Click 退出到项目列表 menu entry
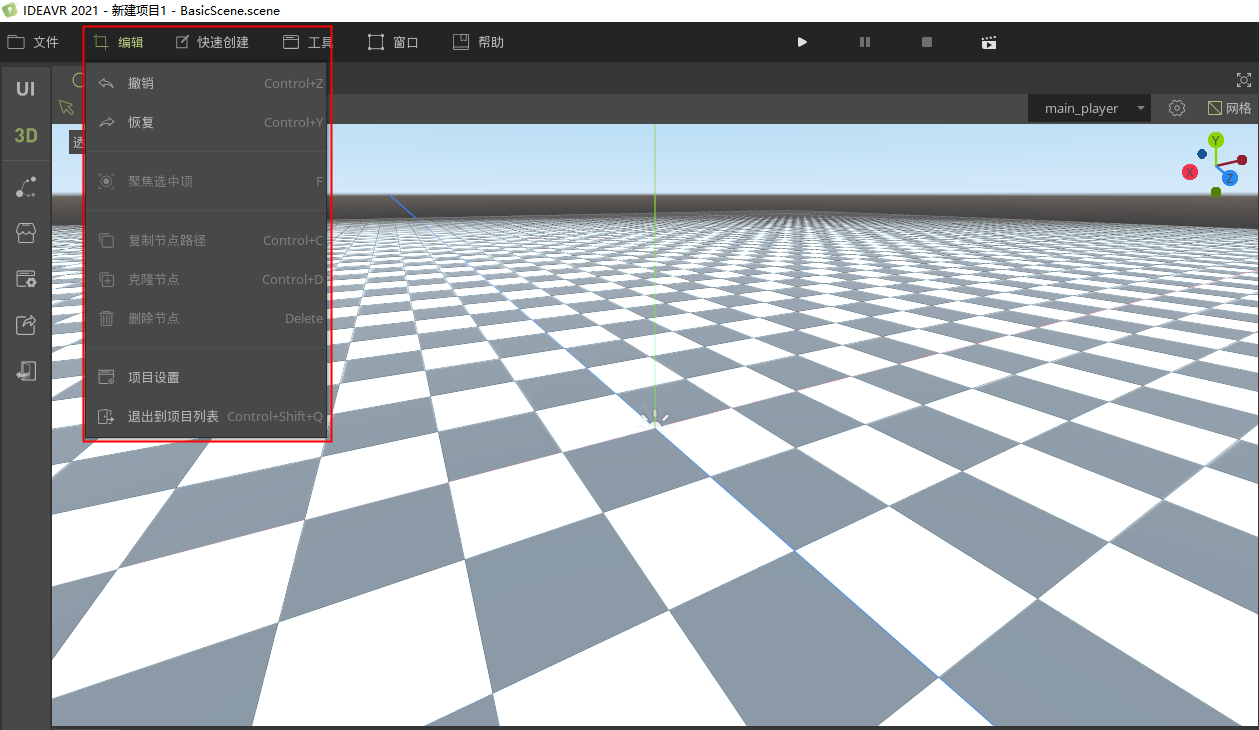 [x=207, y=416]
